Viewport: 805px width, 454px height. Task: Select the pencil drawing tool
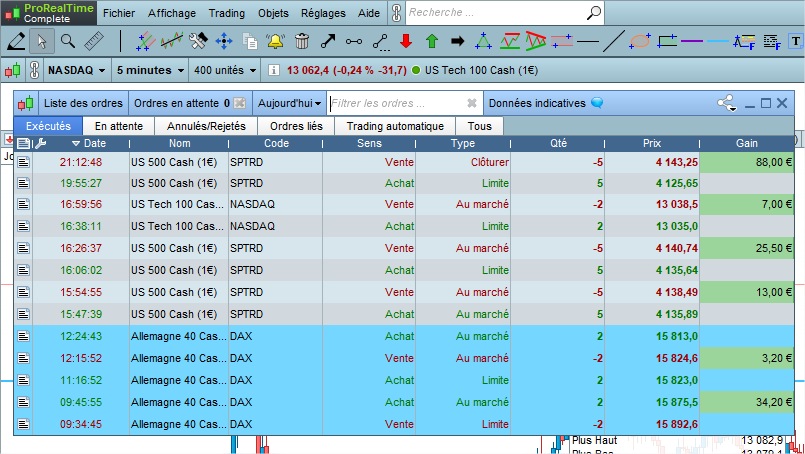pyautogui.click(x=16, y=41)
